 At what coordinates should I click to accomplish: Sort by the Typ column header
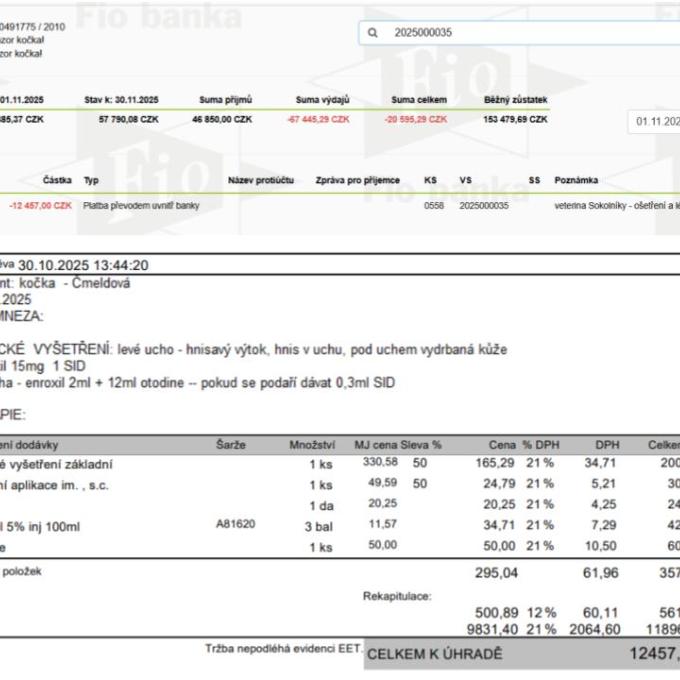pos(91,180)
